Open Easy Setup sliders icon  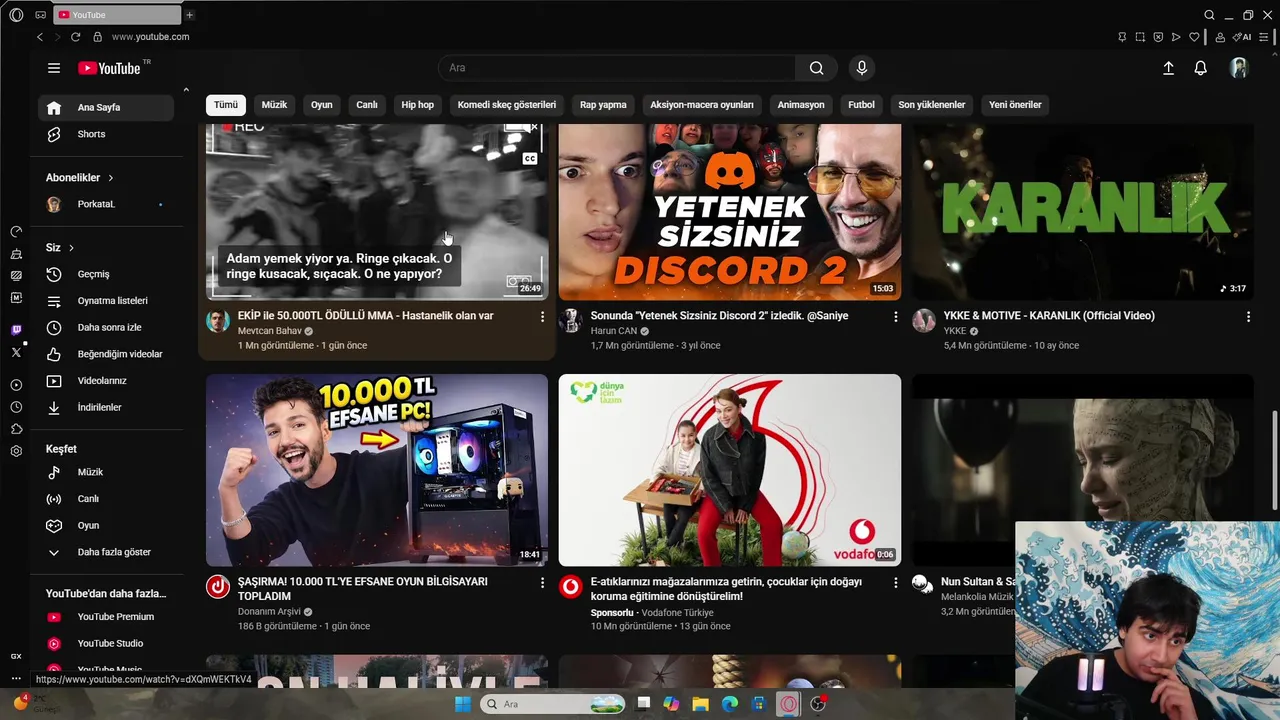tap(1265, 37)
